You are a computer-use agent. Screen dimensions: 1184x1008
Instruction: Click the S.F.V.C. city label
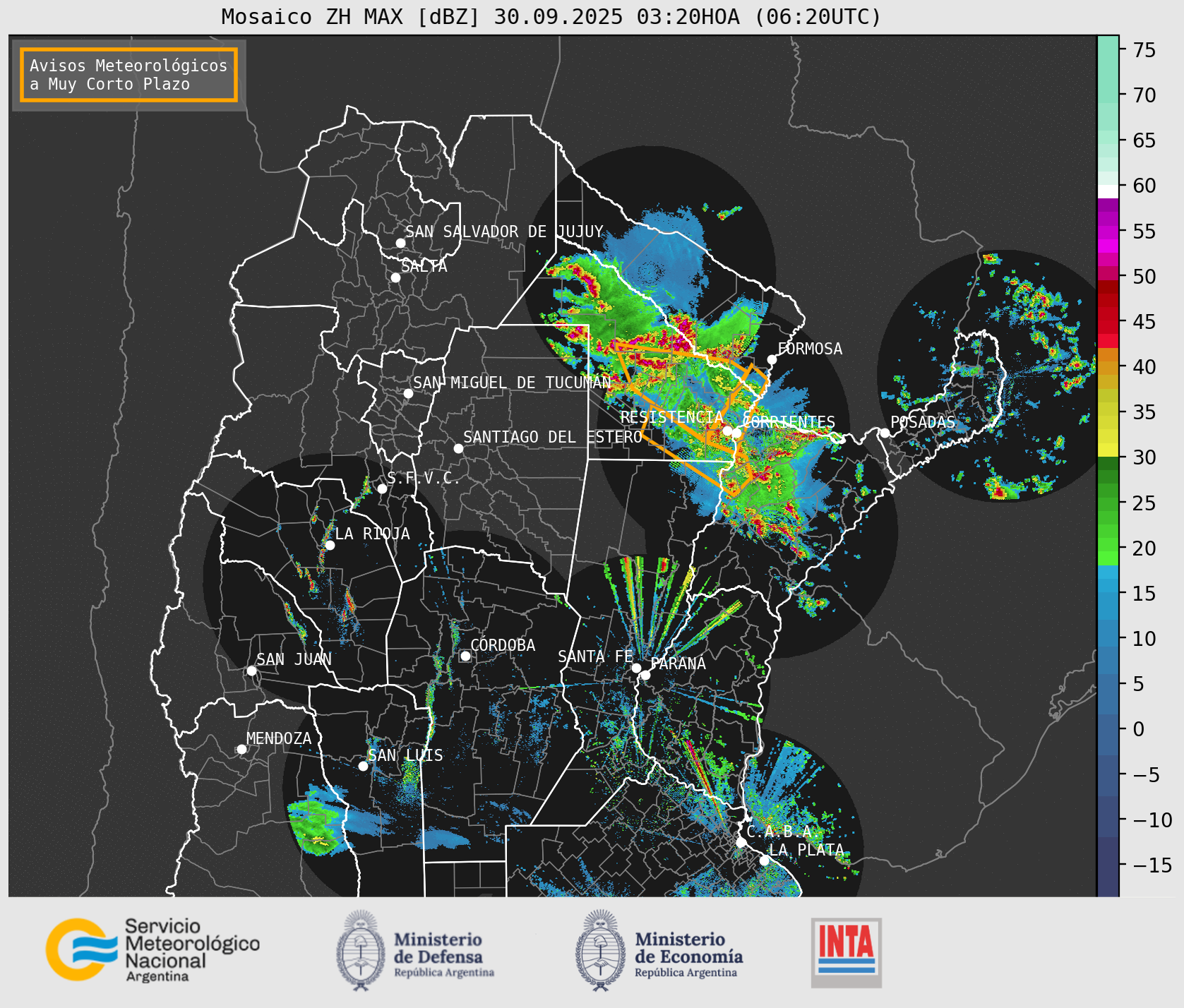(424, 478)
